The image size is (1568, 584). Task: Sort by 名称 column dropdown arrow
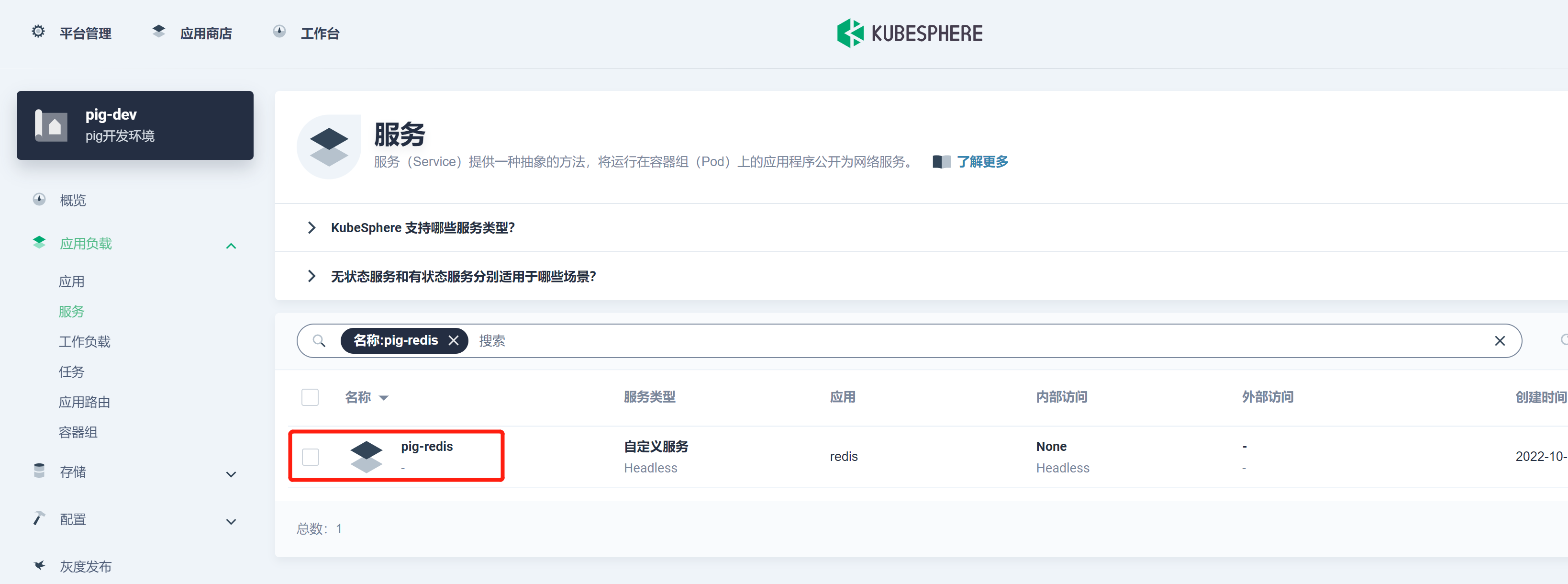coord(384,398)
